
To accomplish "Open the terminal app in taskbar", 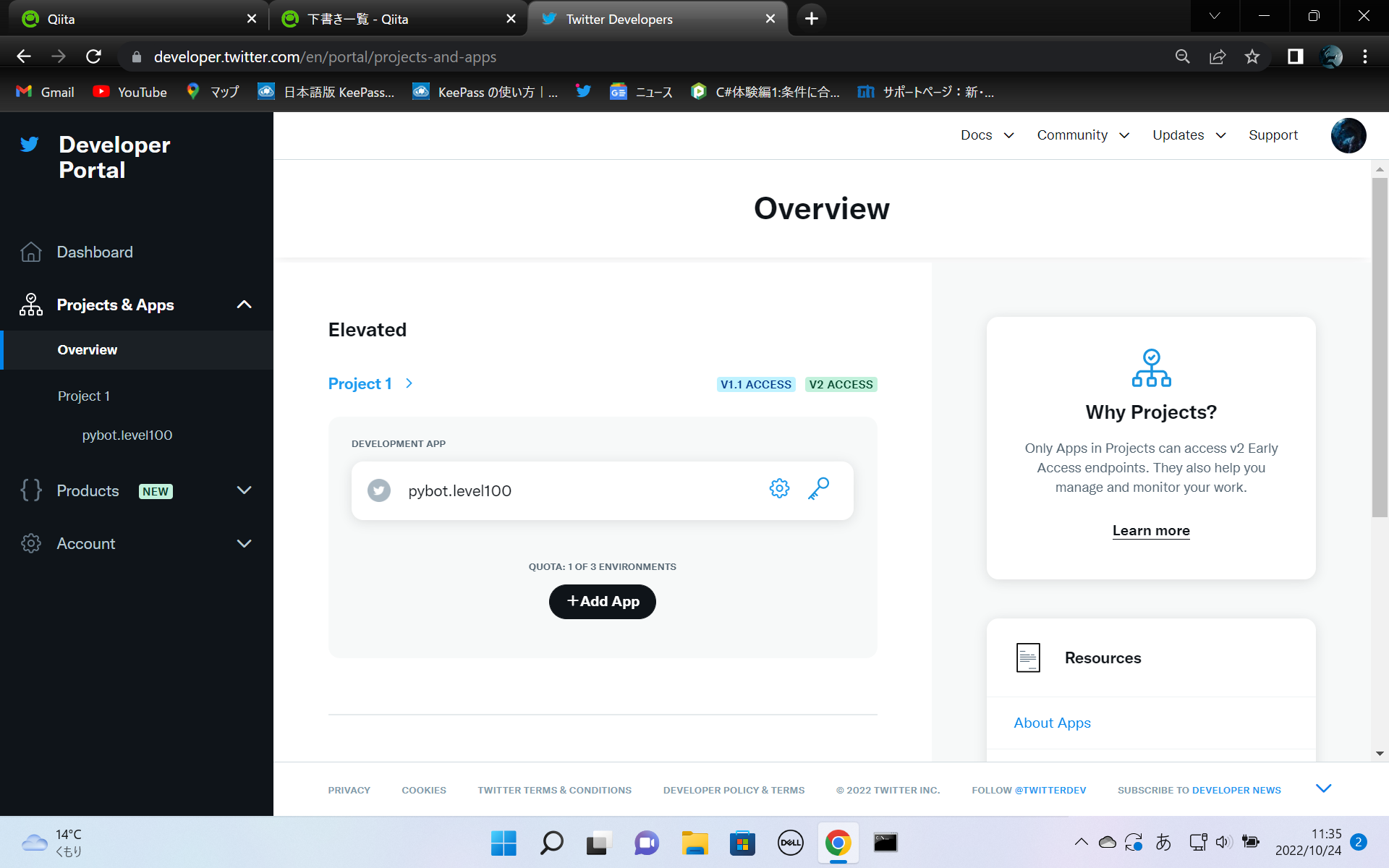I will click(885, 843).
